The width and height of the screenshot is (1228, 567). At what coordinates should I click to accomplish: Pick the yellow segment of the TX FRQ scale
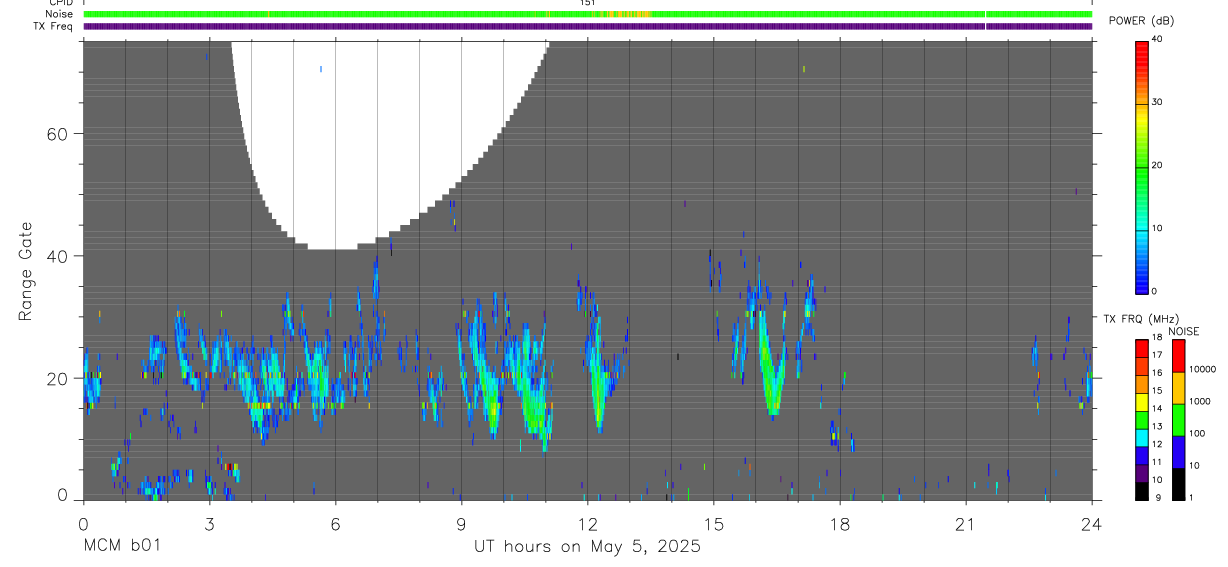(1142, 401)
